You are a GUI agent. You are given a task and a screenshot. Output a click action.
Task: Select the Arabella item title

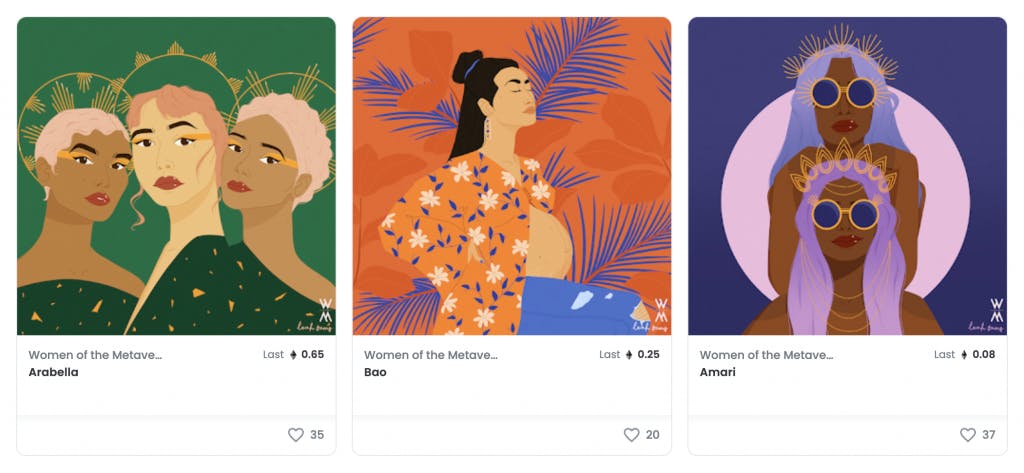click(x=53, y=372)
